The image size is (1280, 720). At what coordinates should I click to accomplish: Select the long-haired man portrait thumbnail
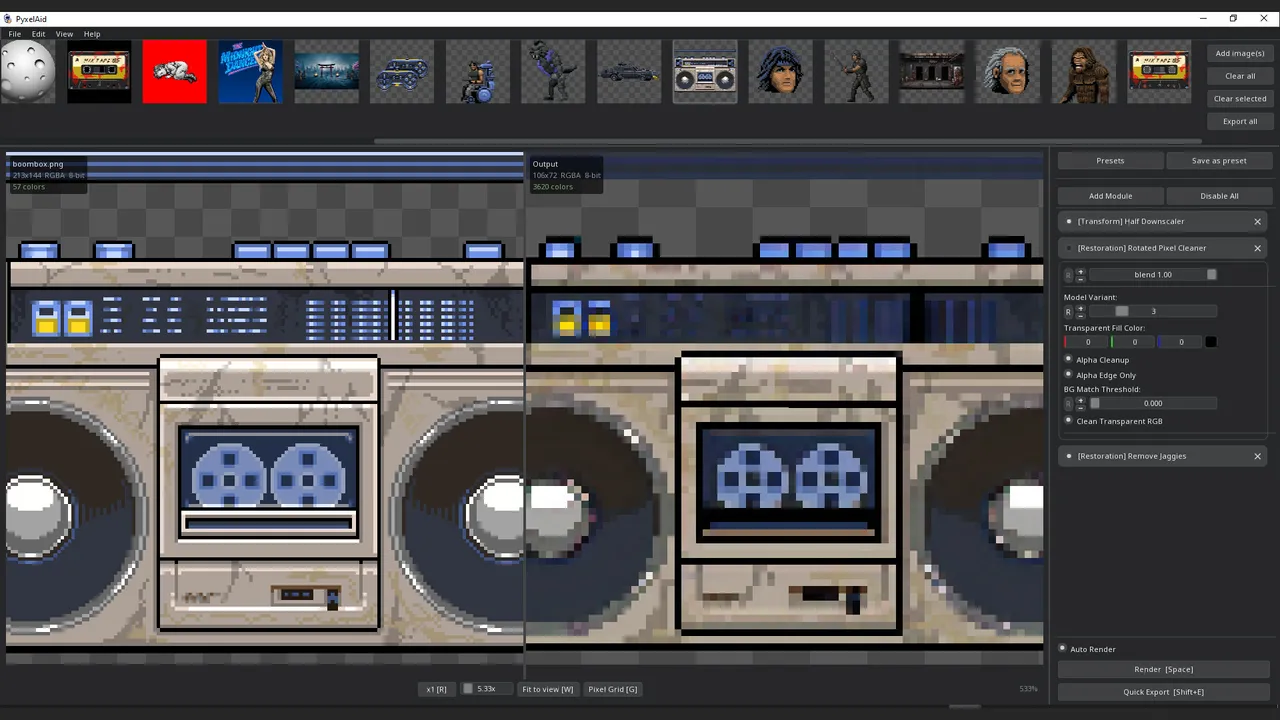[780, 72]
